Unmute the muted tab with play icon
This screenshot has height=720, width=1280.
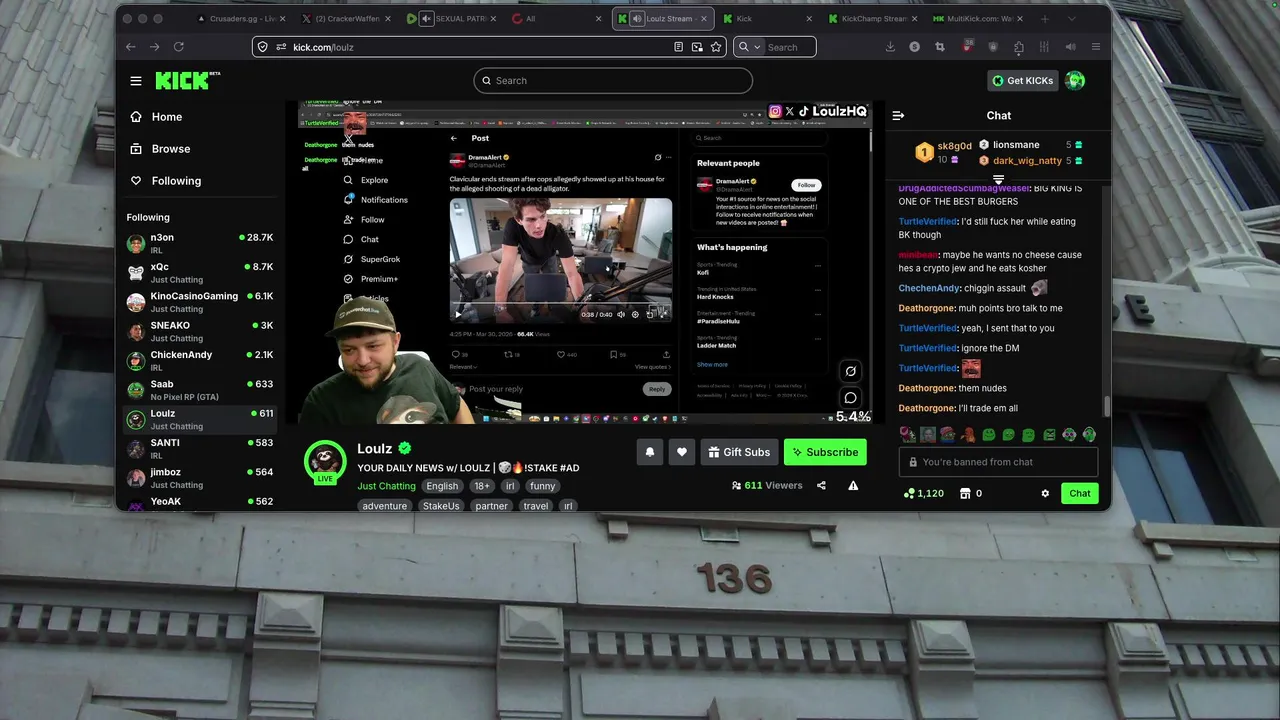pos(426,19)
